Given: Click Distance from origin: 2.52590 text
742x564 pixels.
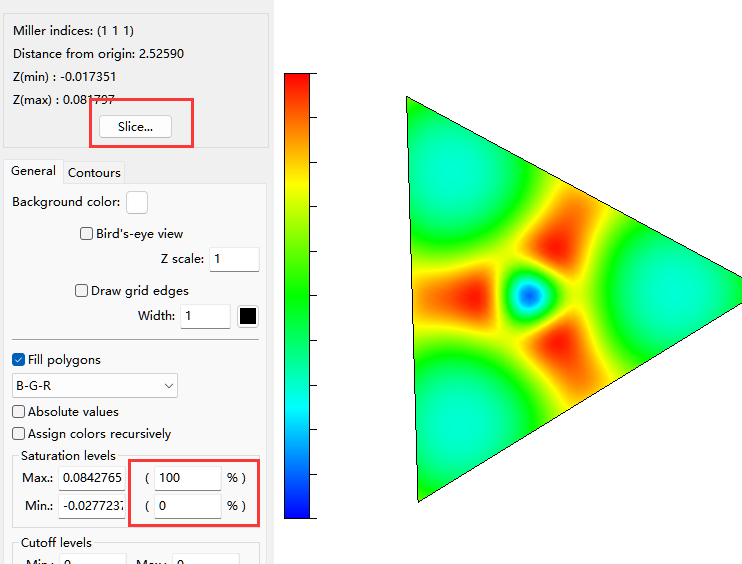Looking at the screenshot, I should pyautogui.click(x=98, y=53).
